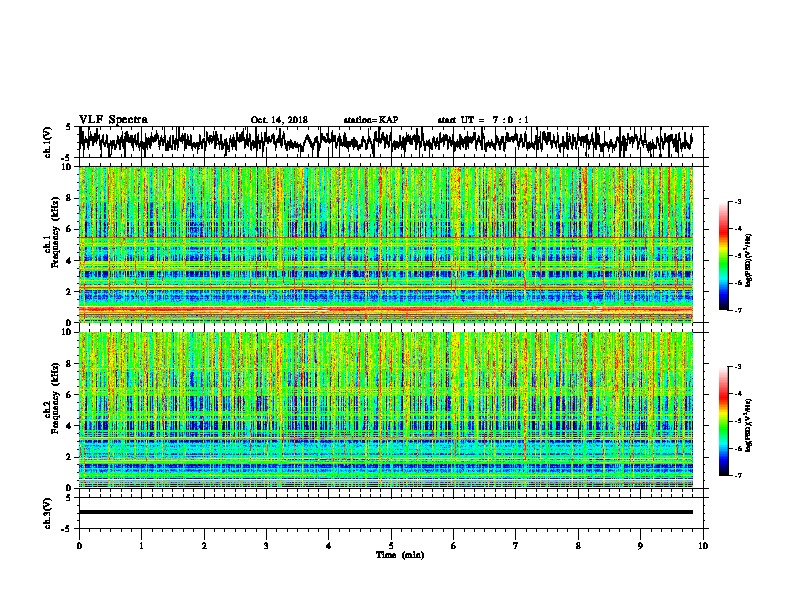This screenshot has width=792, height=612.
Task: Click the time axis tick label "0"
Action: 79,546
